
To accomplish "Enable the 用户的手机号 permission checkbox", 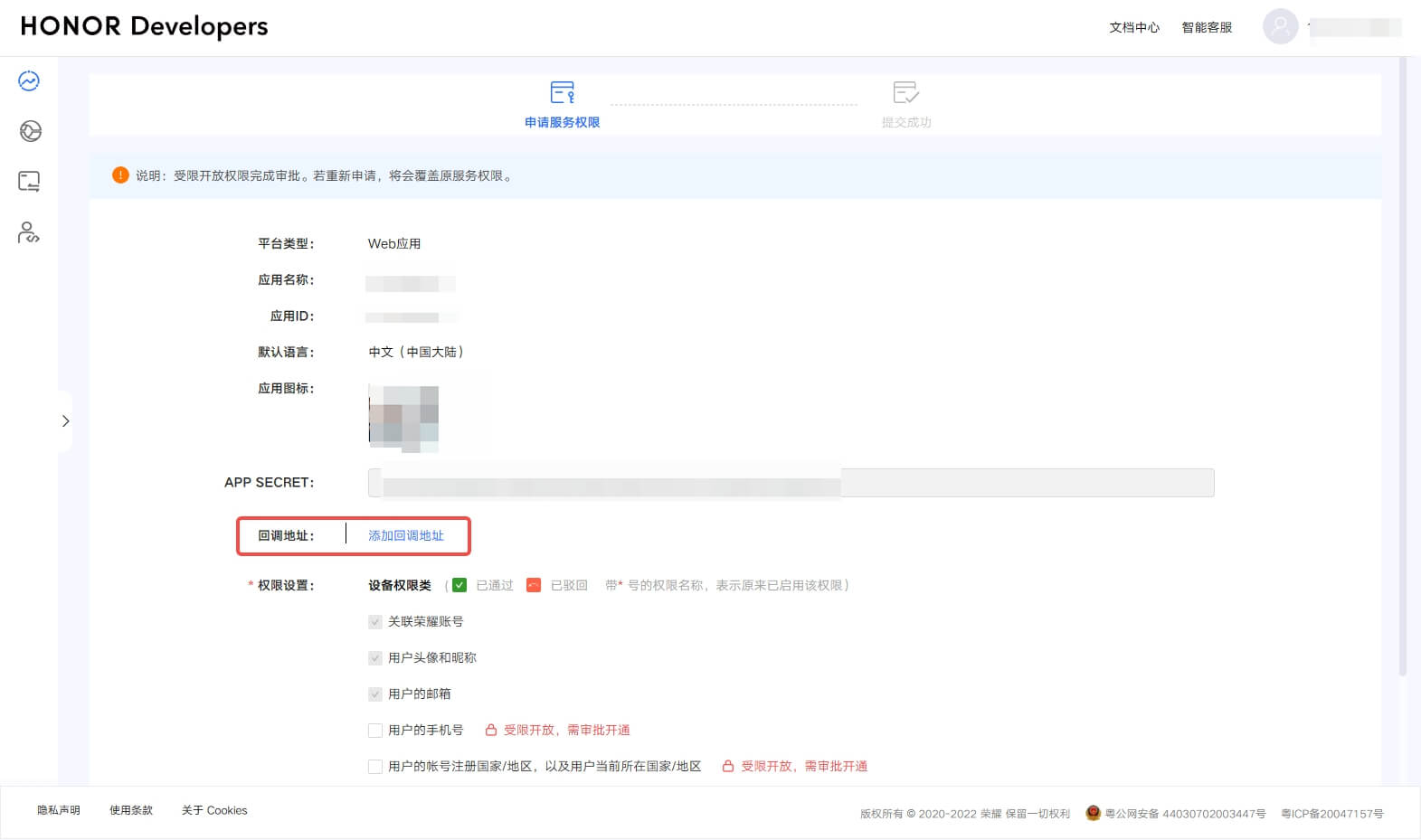I will tap(375, 731).
